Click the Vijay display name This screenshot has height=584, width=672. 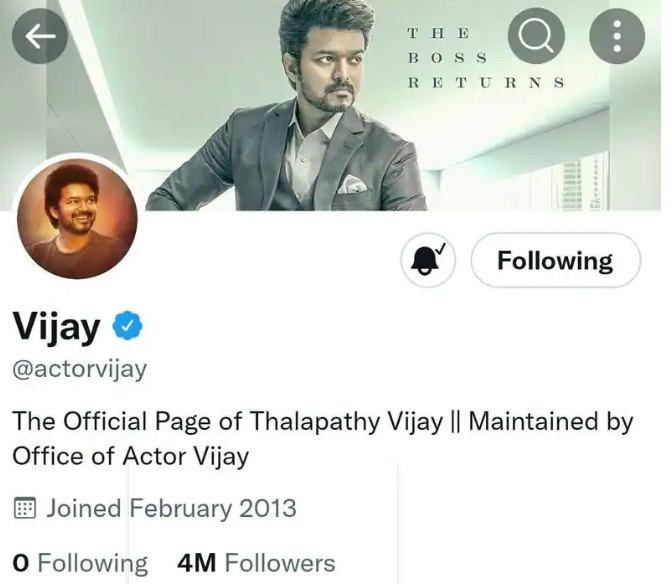[56, 326]
